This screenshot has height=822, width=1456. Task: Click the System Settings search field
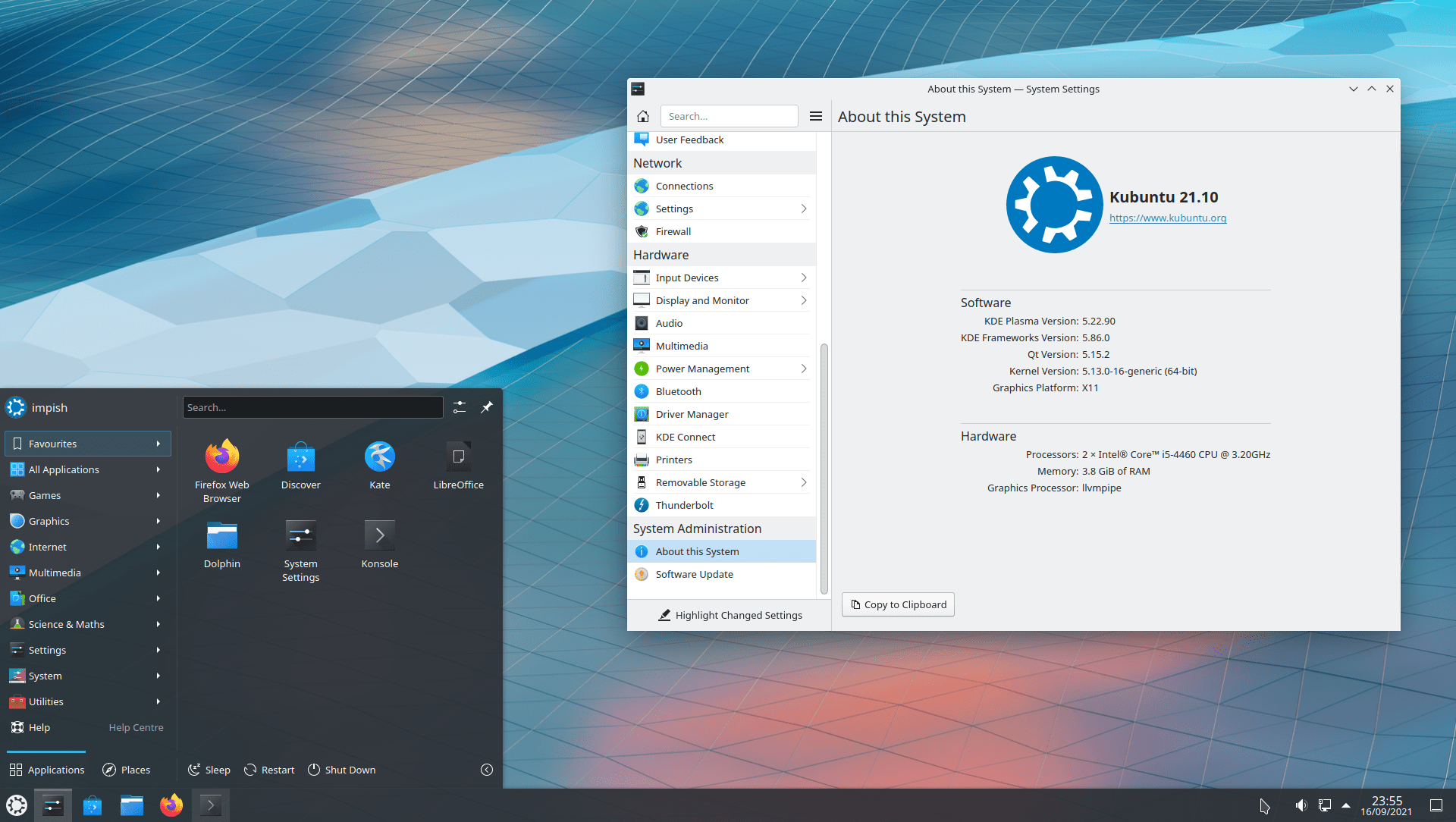click(729, 116)
